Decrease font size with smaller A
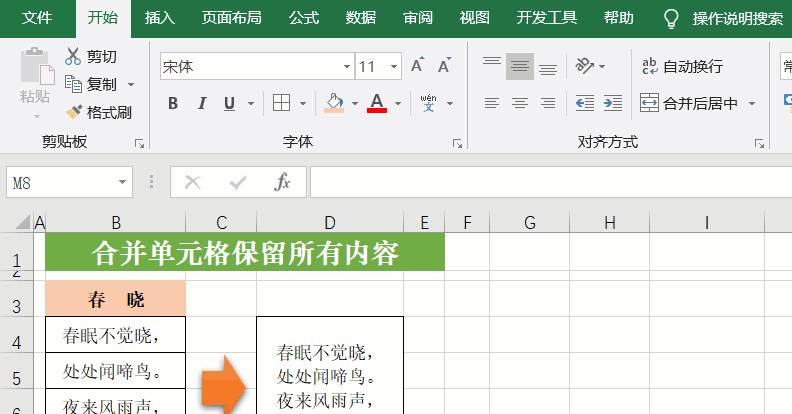 click(x=444, y=66)
